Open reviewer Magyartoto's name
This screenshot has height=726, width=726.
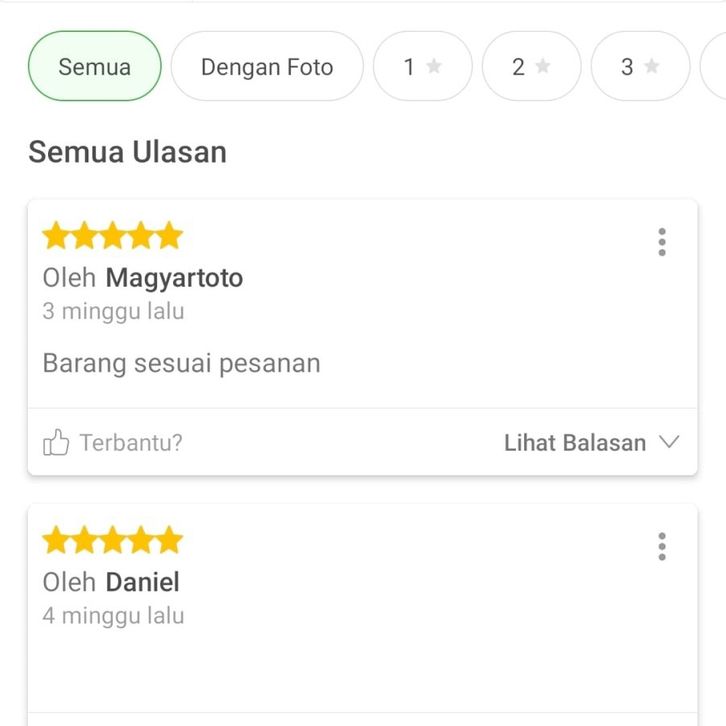(174, 278)
